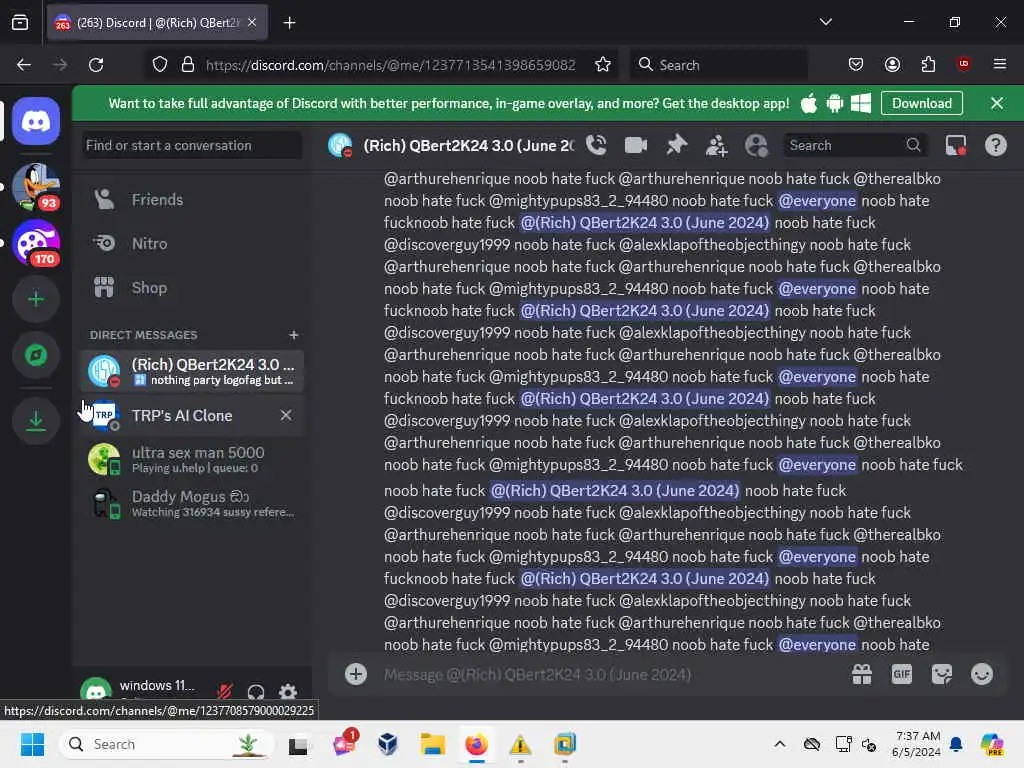Screen dimensions: 1024x768
Task: Start a voice call in the chat header
Action: (x=596, y=145)
